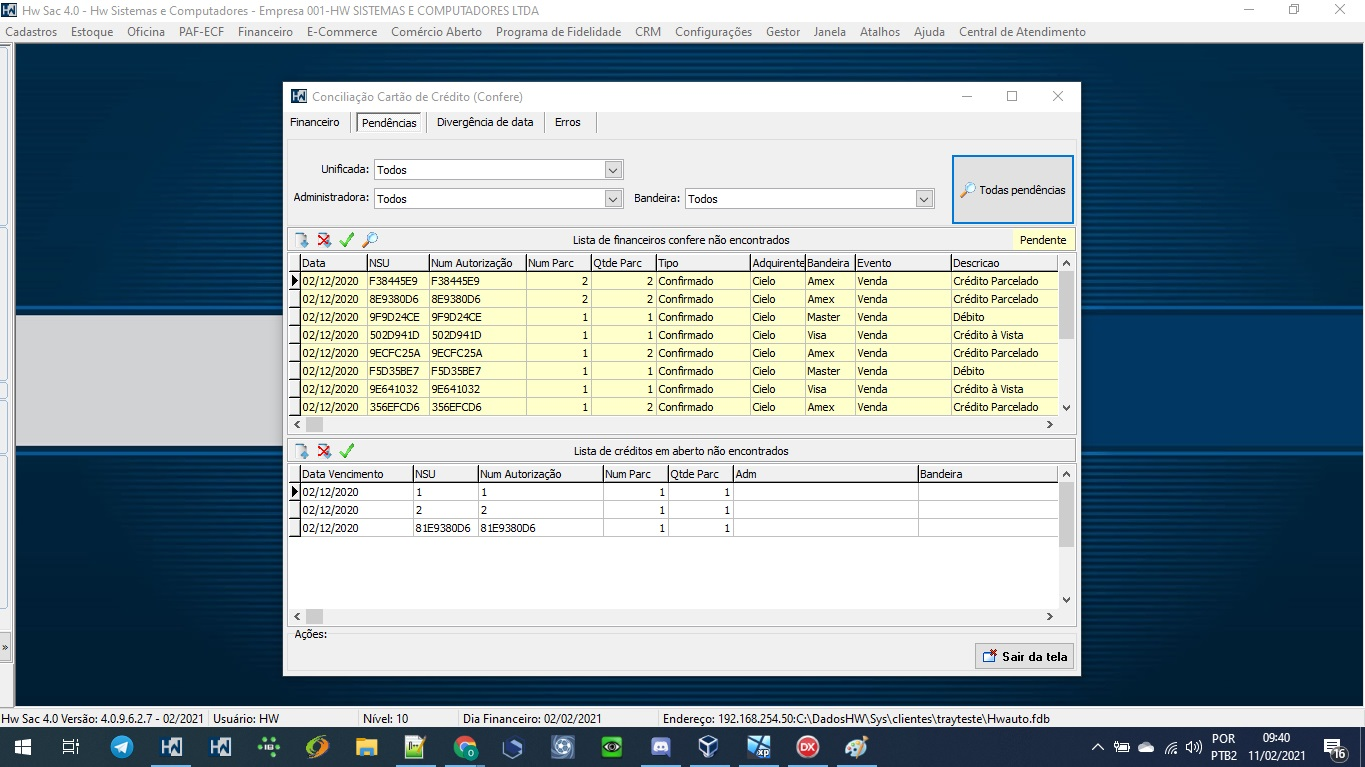Click the red X icon in the créditos em aberto toolbar

point(324,451)
